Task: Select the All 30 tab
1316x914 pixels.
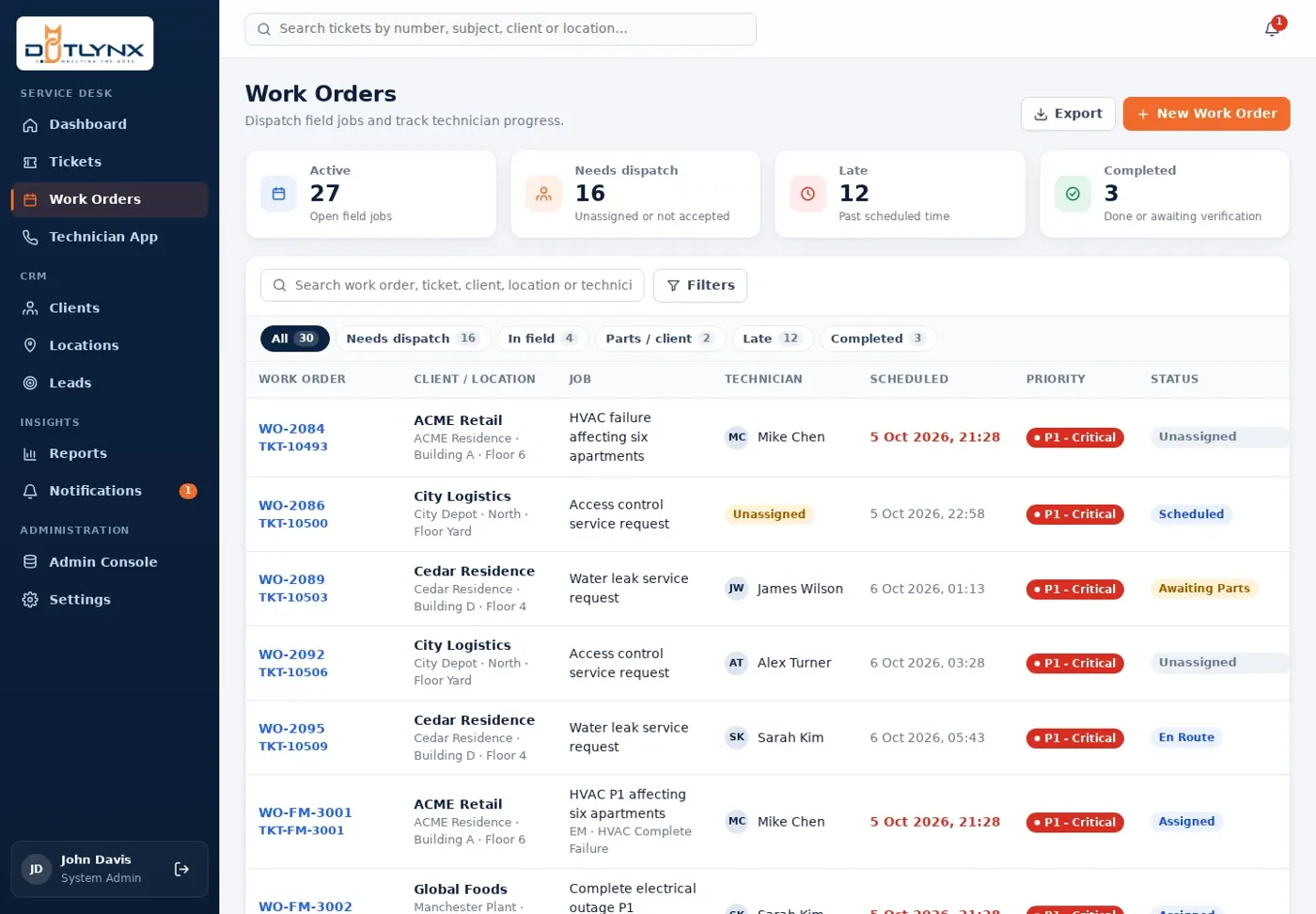Action: pyautogui.click(x=294, y=339)
